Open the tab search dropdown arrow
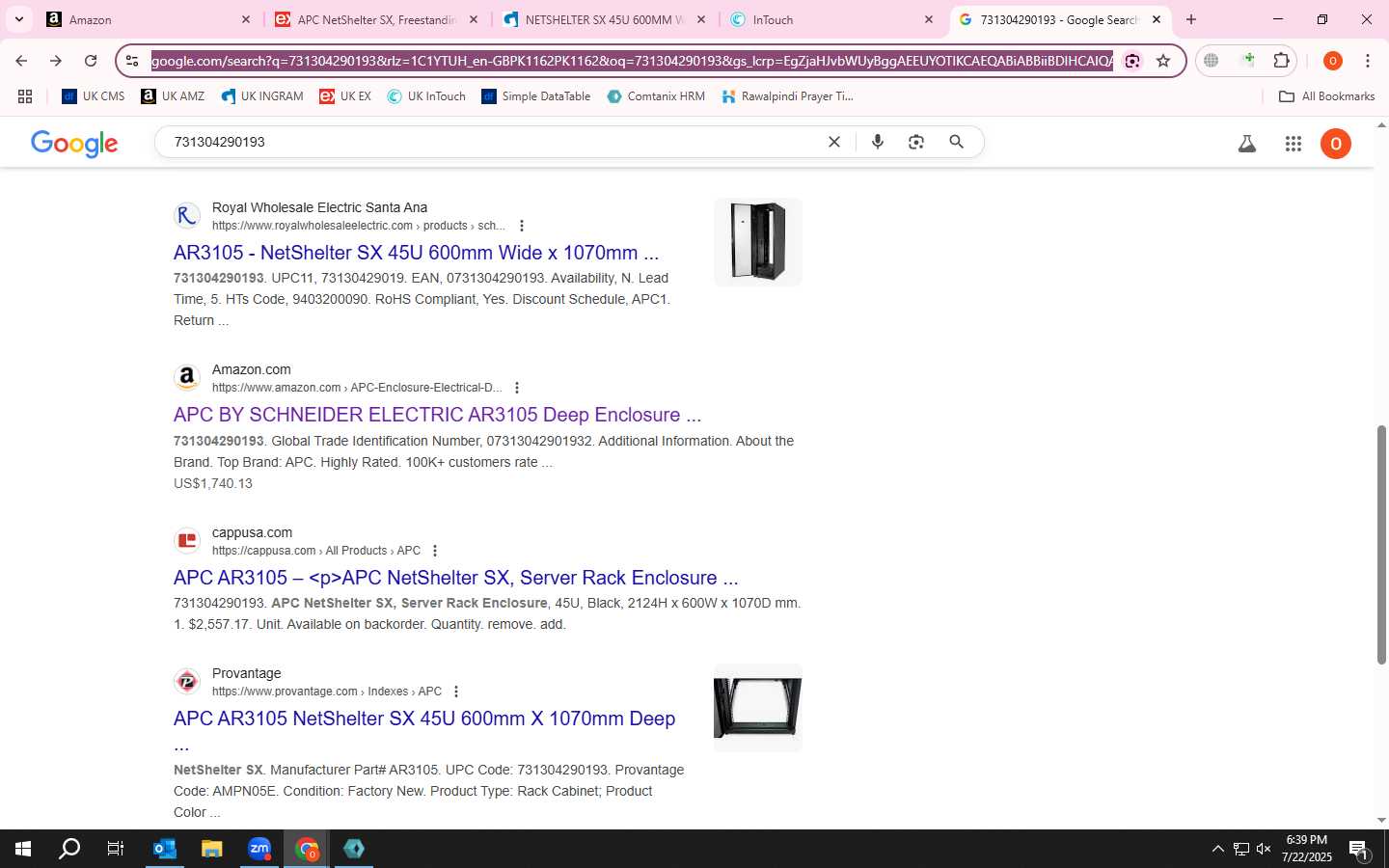Screen dimensions: 1389x868 [x=19, y=19]
